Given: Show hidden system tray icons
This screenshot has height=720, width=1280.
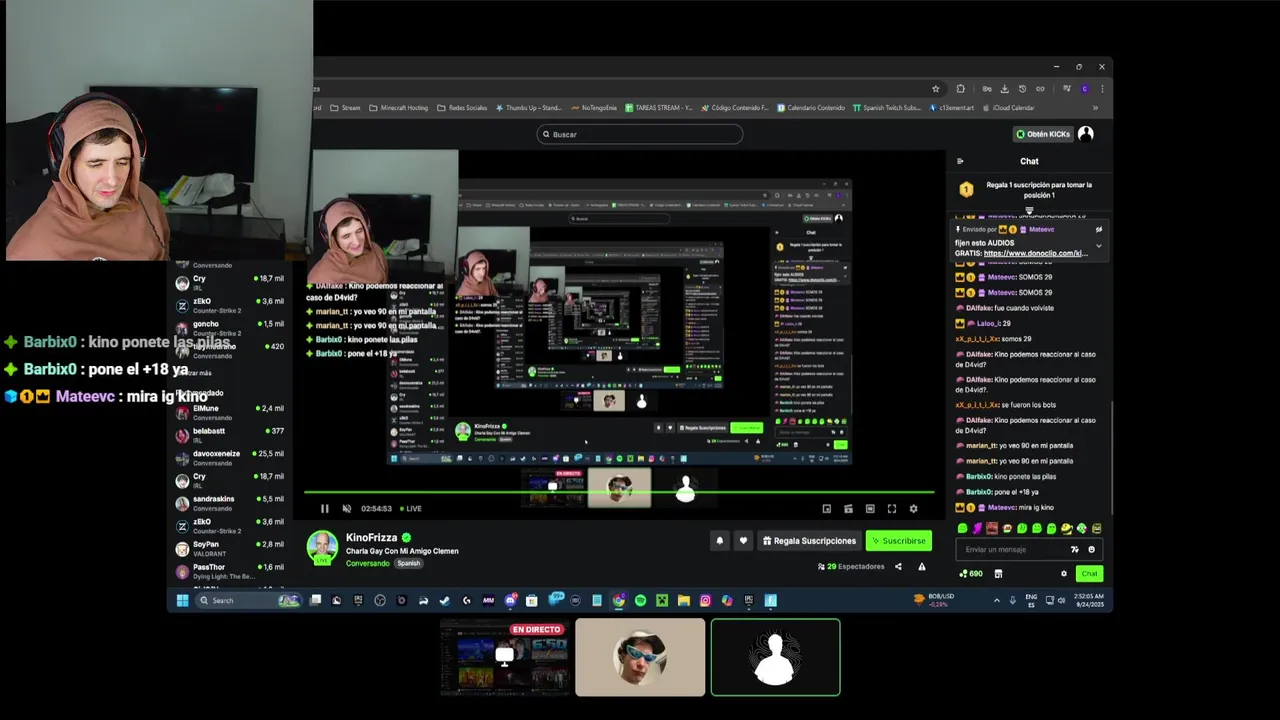Looking at the screenshot, I should (996, 600).
